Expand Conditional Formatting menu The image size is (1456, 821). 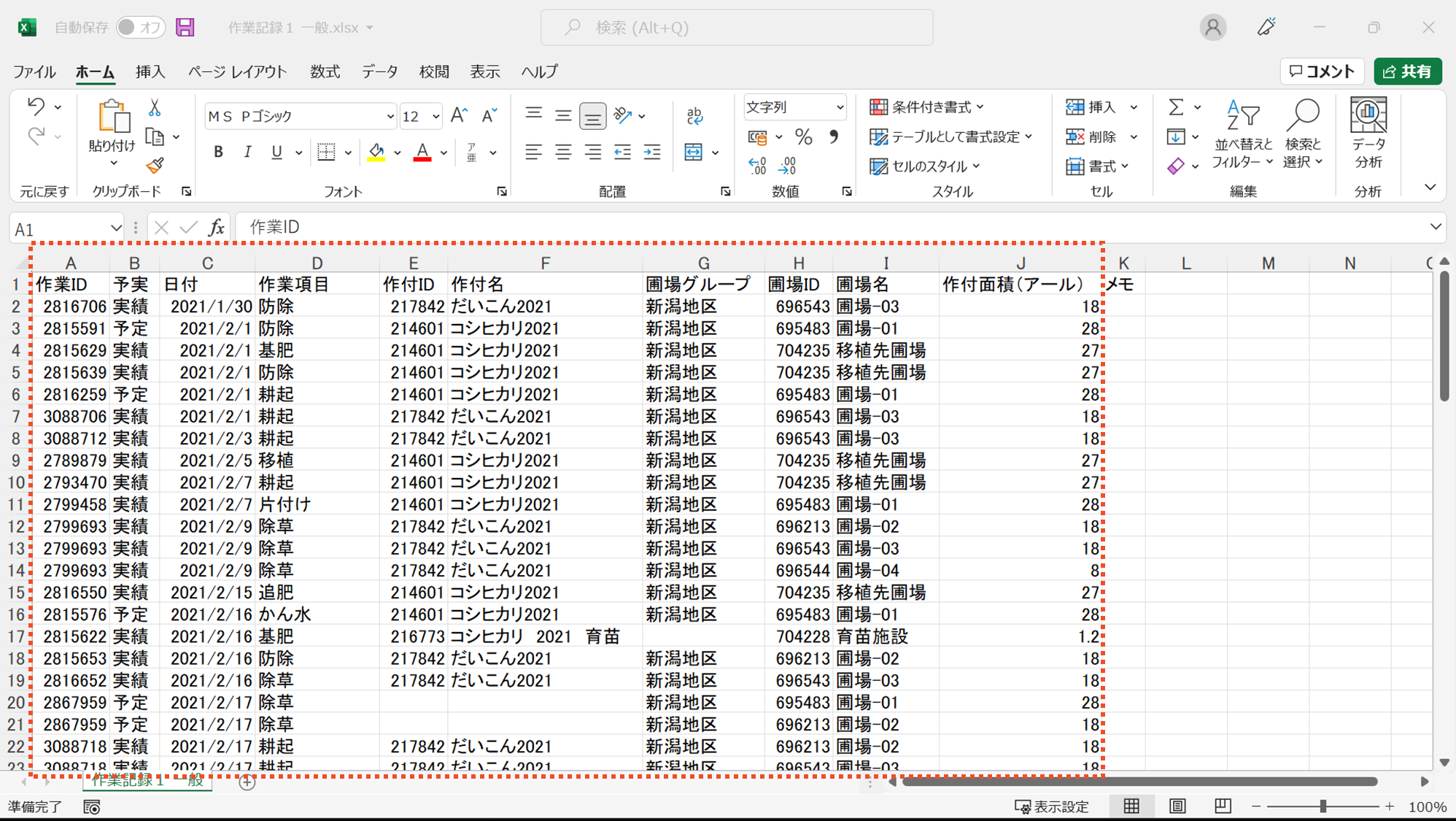[928, 107]
